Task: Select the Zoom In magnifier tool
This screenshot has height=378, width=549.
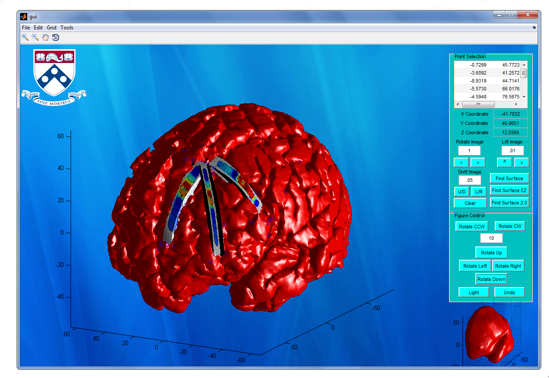Action: pos(25,37)
